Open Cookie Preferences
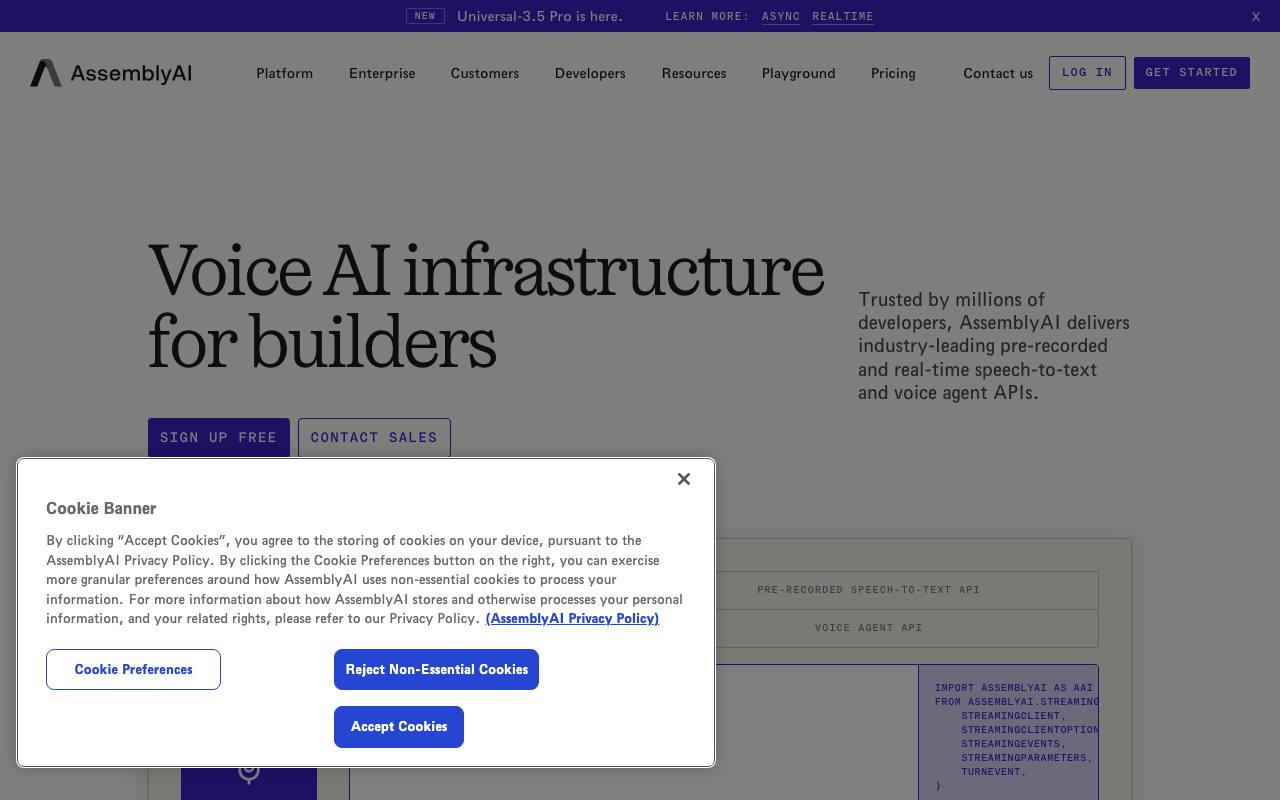This screenshot has height=800, width=1280. click(133, 670)
